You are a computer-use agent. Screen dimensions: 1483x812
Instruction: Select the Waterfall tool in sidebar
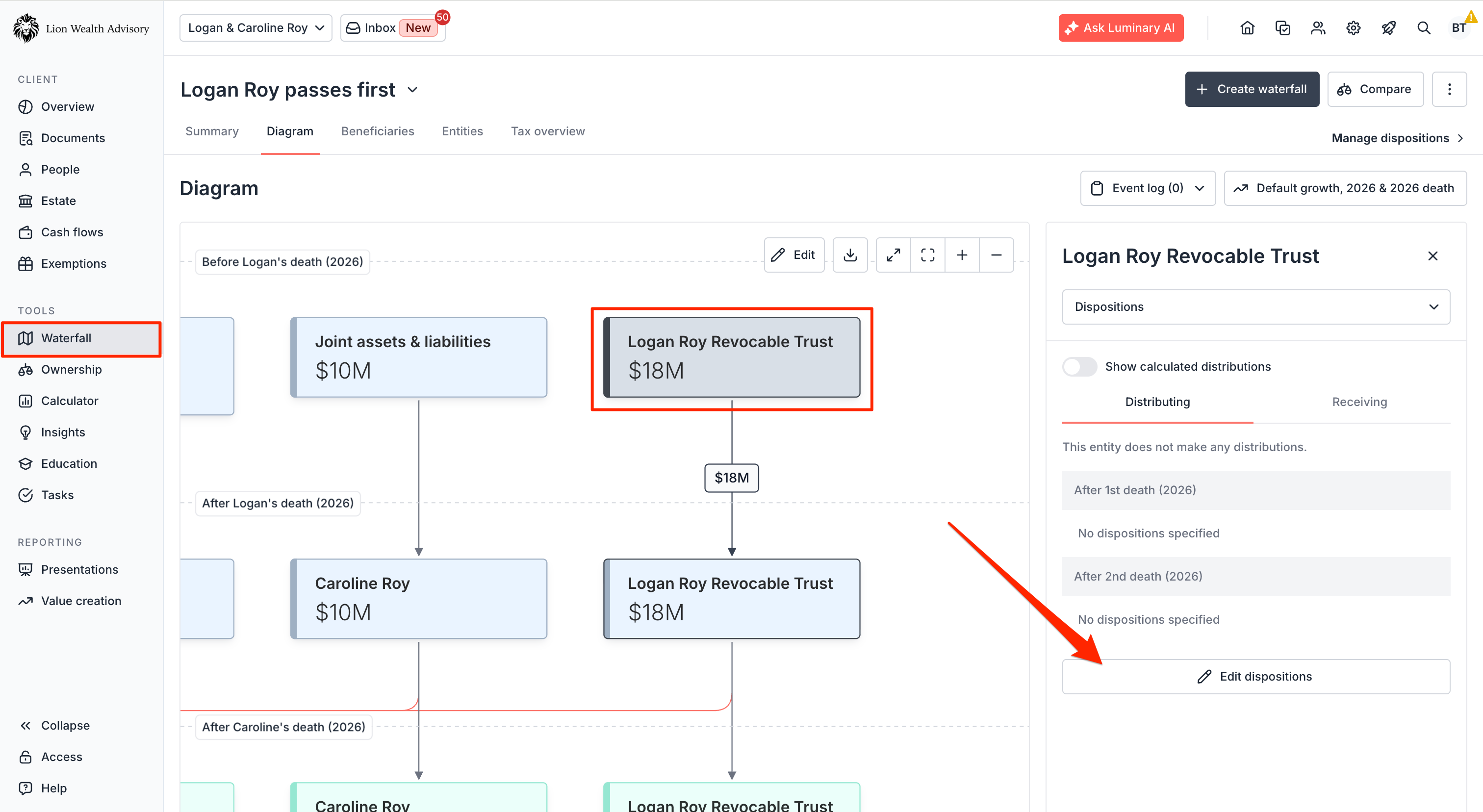(x=80, y=338)
